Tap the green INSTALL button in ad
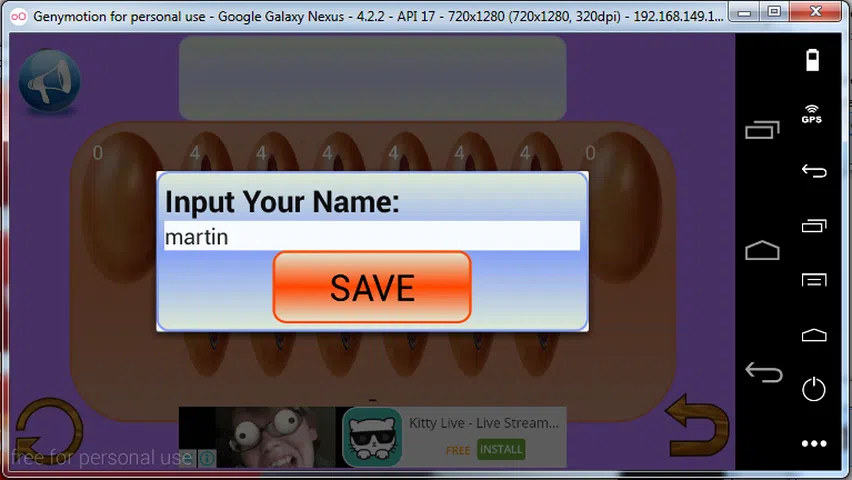Screen dimensions: 852x480 click(x=501, y=450)
